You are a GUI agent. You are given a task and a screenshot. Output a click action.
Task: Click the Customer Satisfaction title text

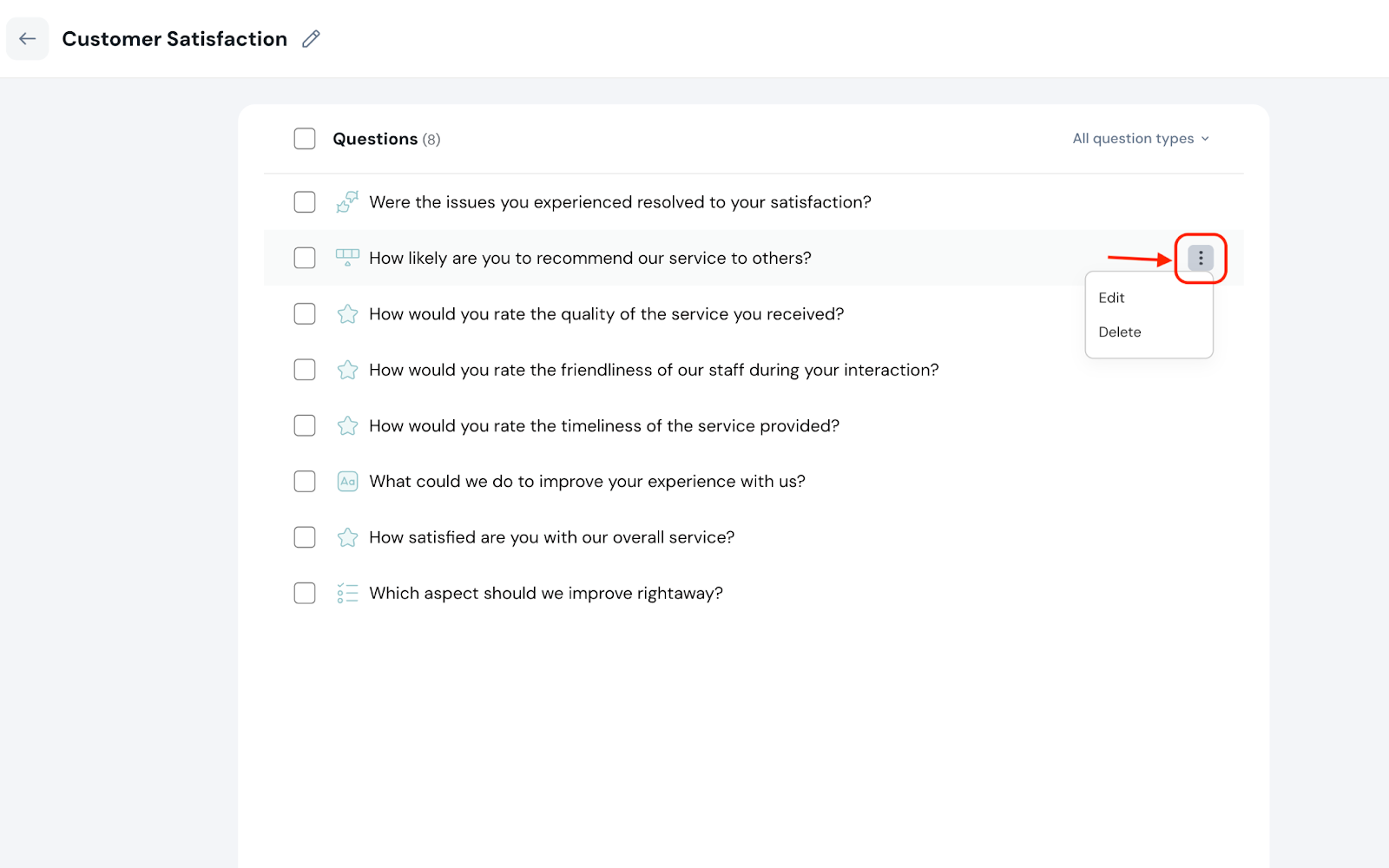coord(174,39)
